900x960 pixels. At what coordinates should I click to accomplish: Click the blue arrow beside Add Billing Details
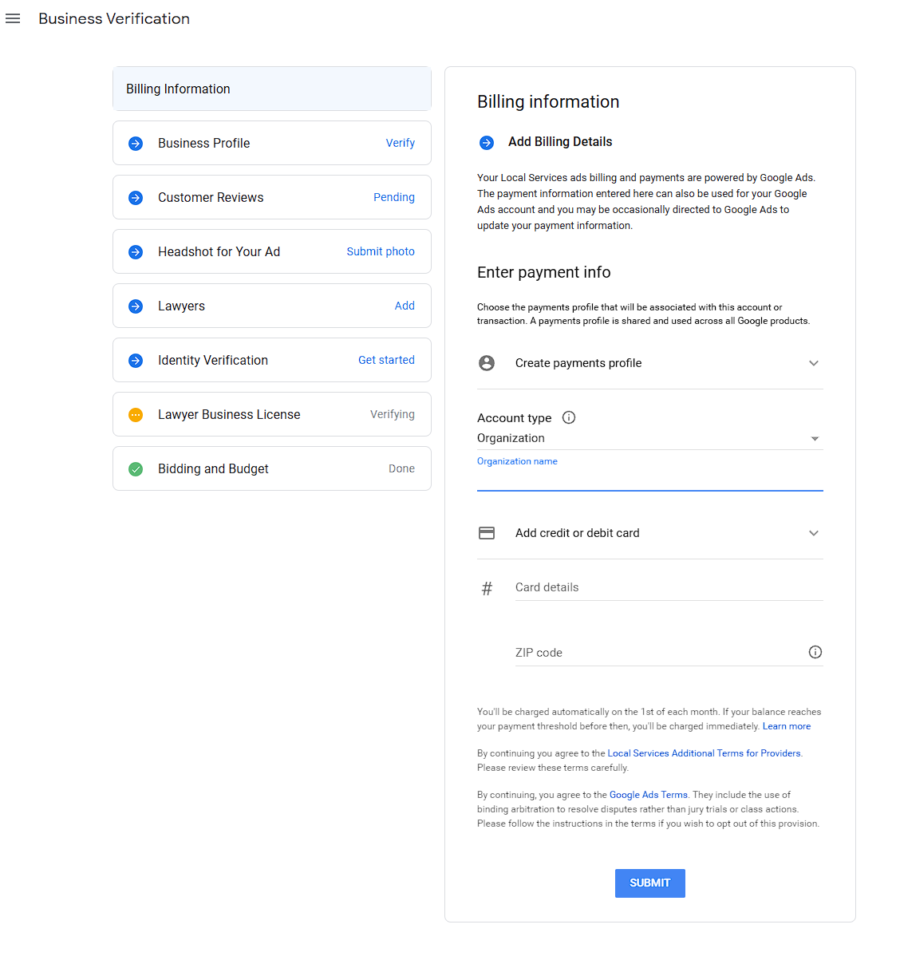[x=487, y=142]
